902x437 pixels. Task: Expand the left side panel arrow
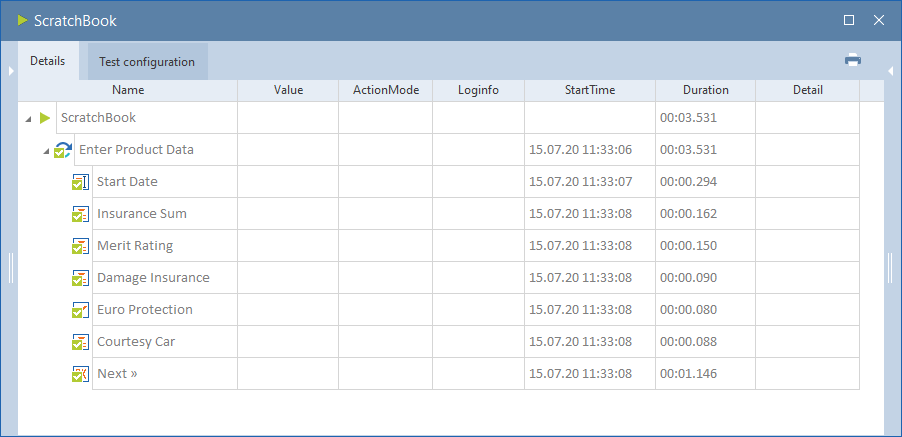click(x=11, y=70)
